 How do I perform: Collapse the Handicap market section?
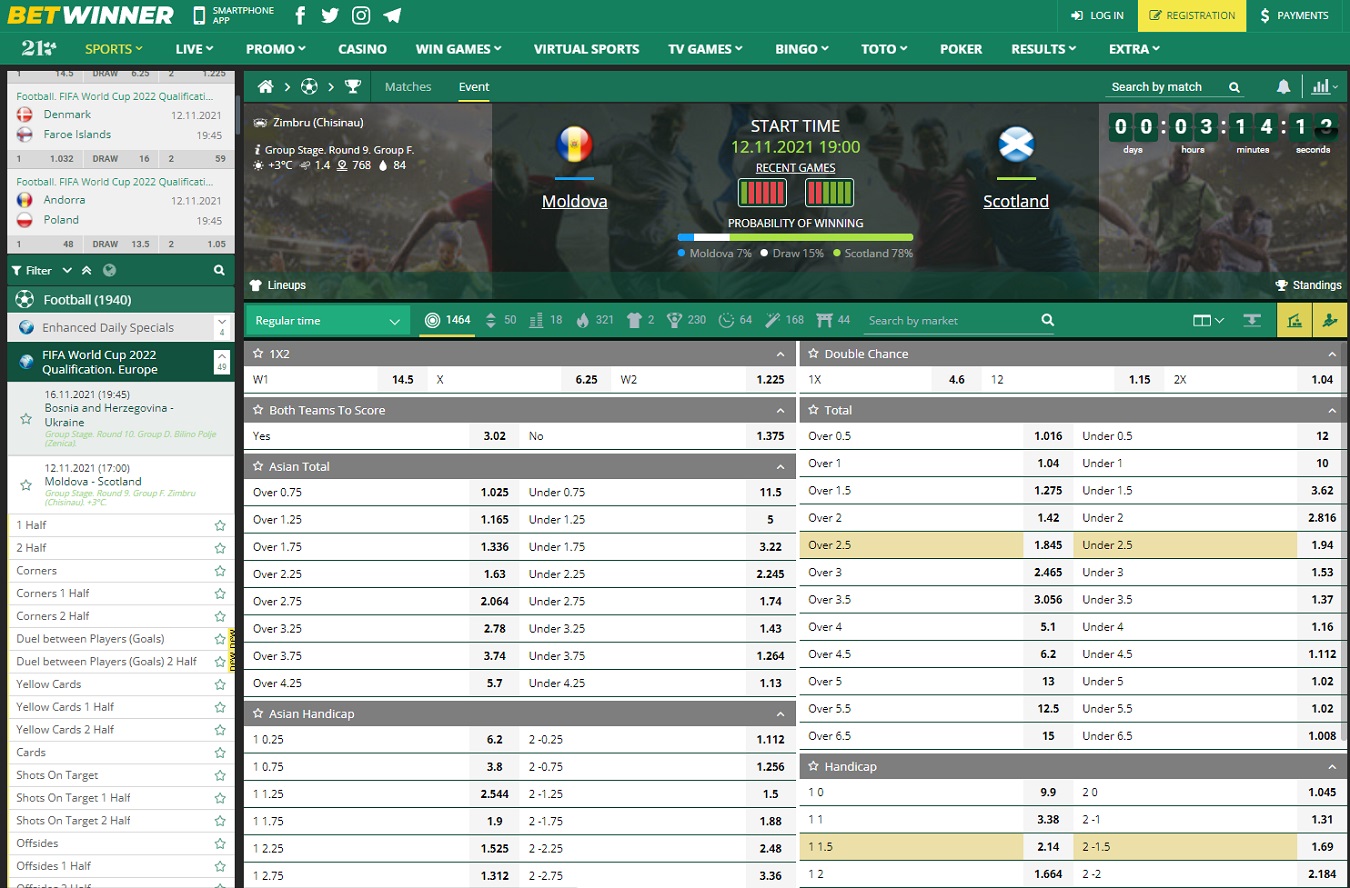(x=1332, y=766)
